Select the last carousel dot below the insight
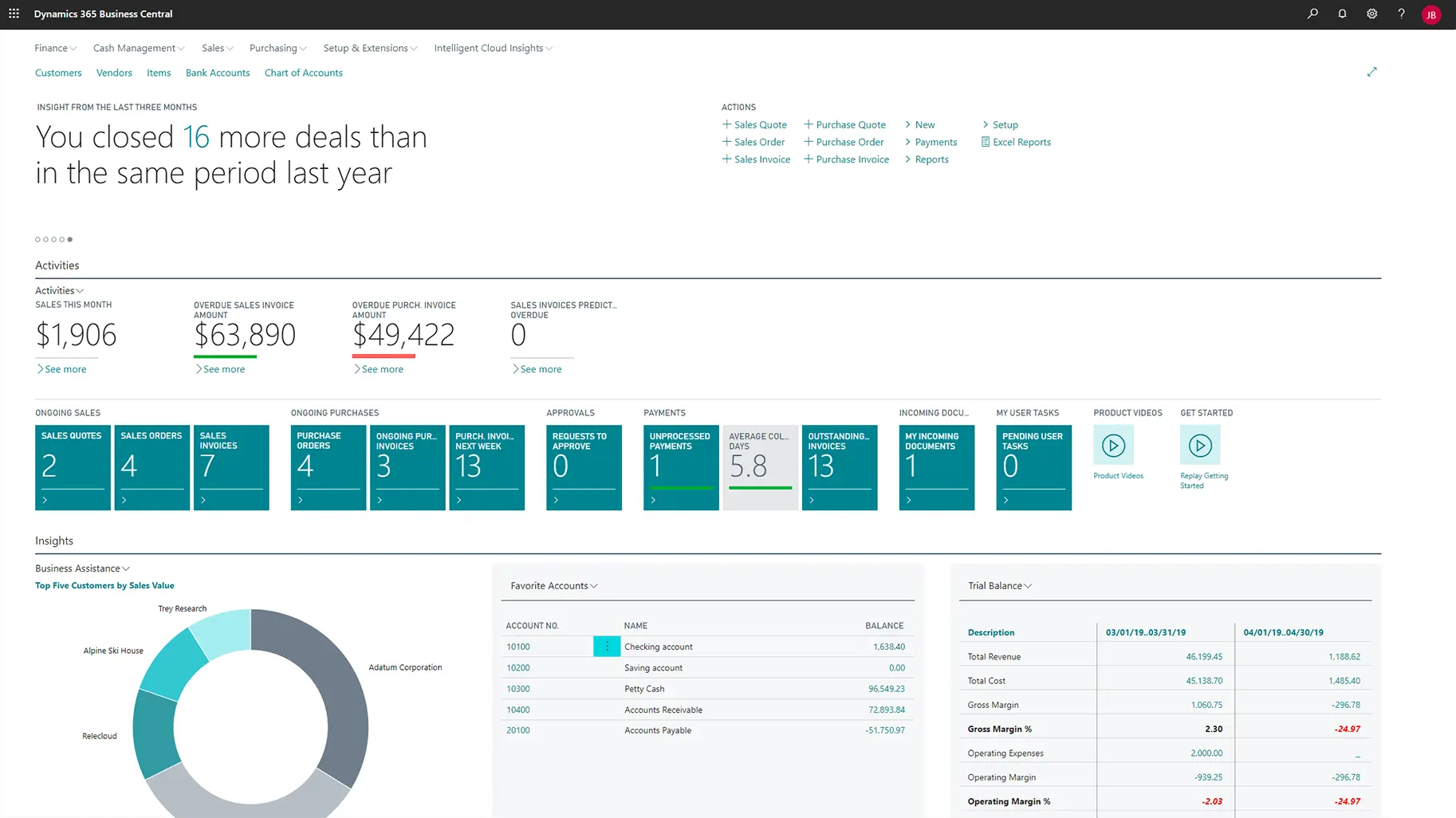This screenshot has height=818, width=1456. click(70, 238)
